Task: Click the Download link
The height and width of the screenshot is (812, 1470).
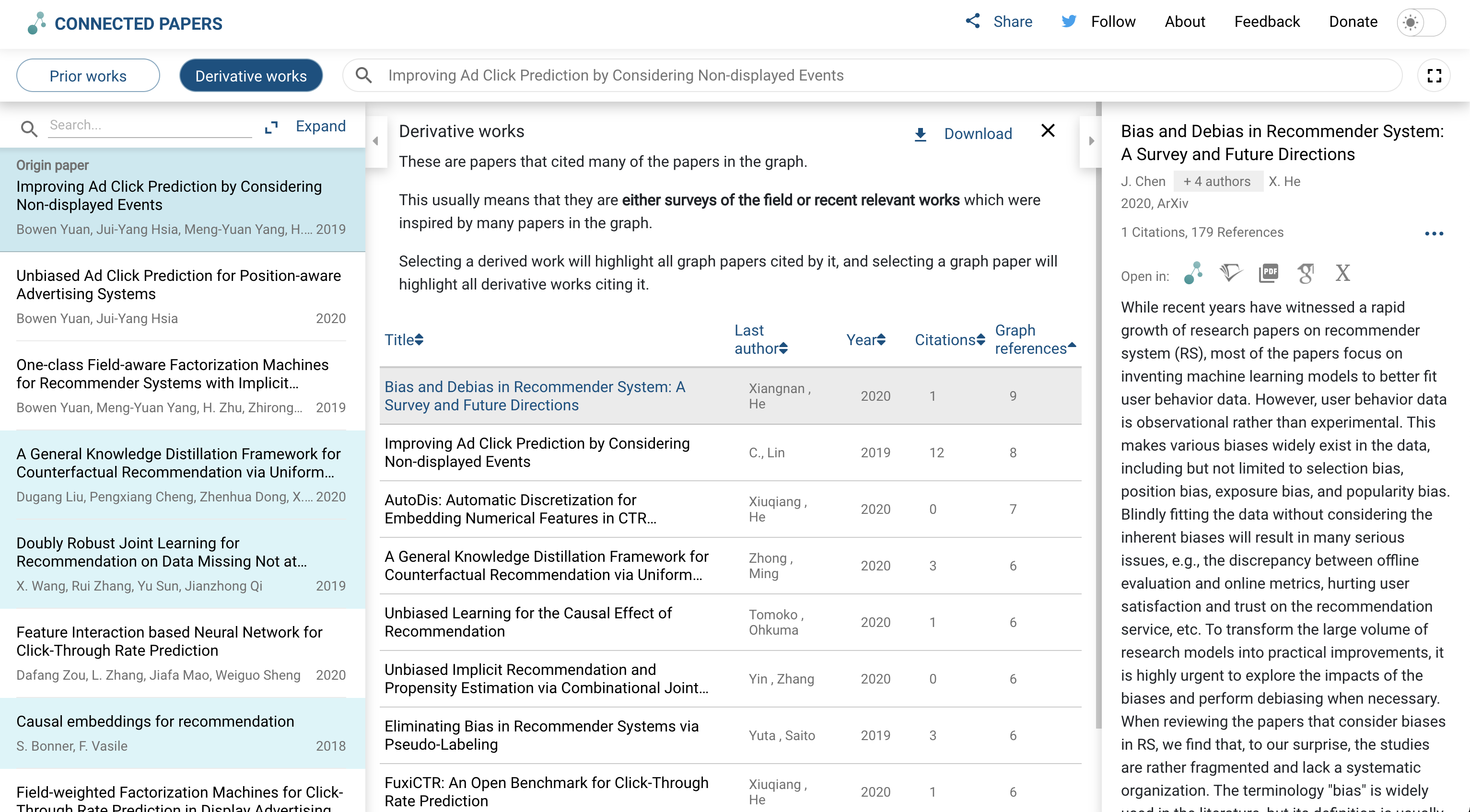Action: [x=978, y=134]
